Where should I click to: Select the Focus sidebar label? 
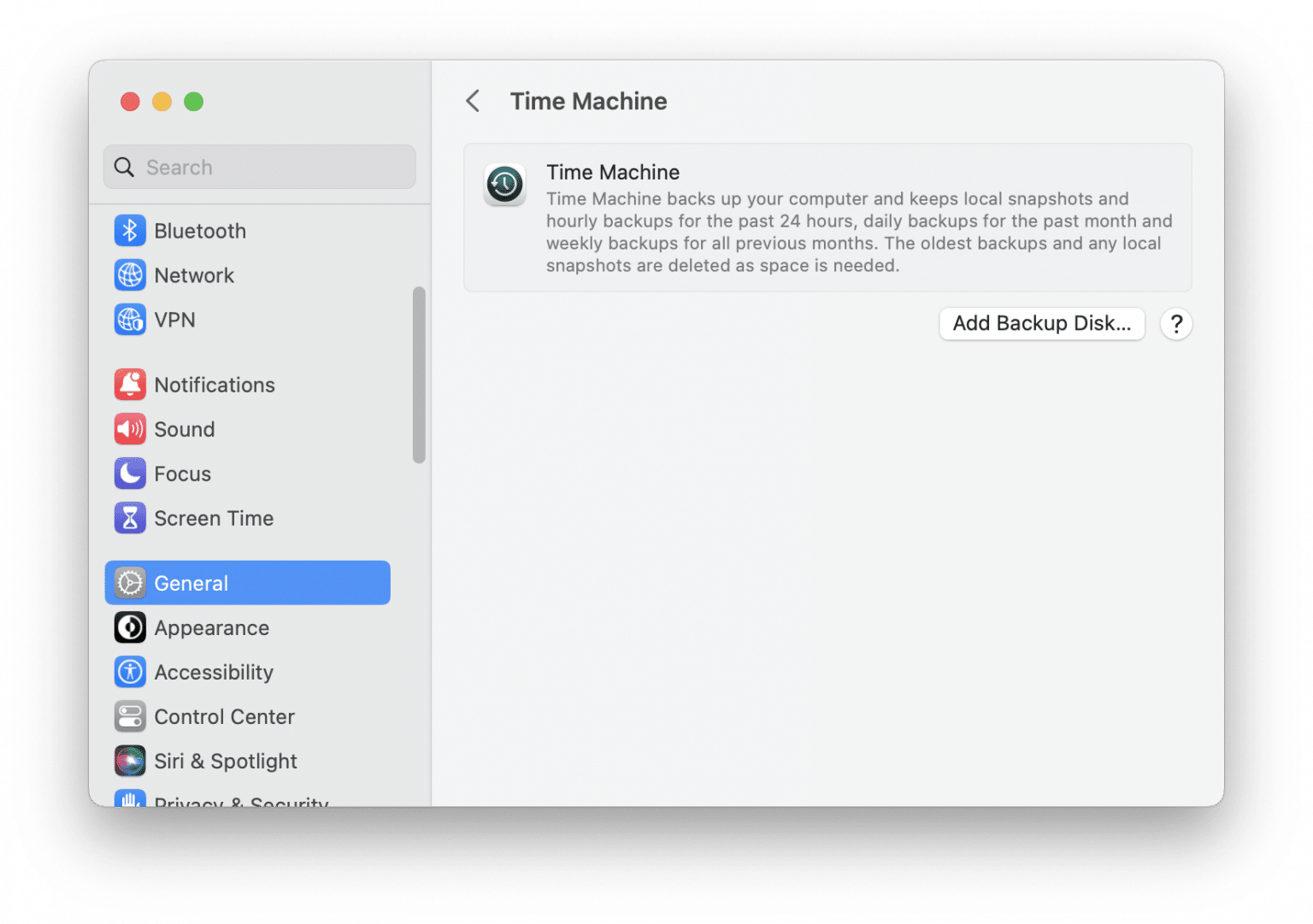(x=183, y=474)
